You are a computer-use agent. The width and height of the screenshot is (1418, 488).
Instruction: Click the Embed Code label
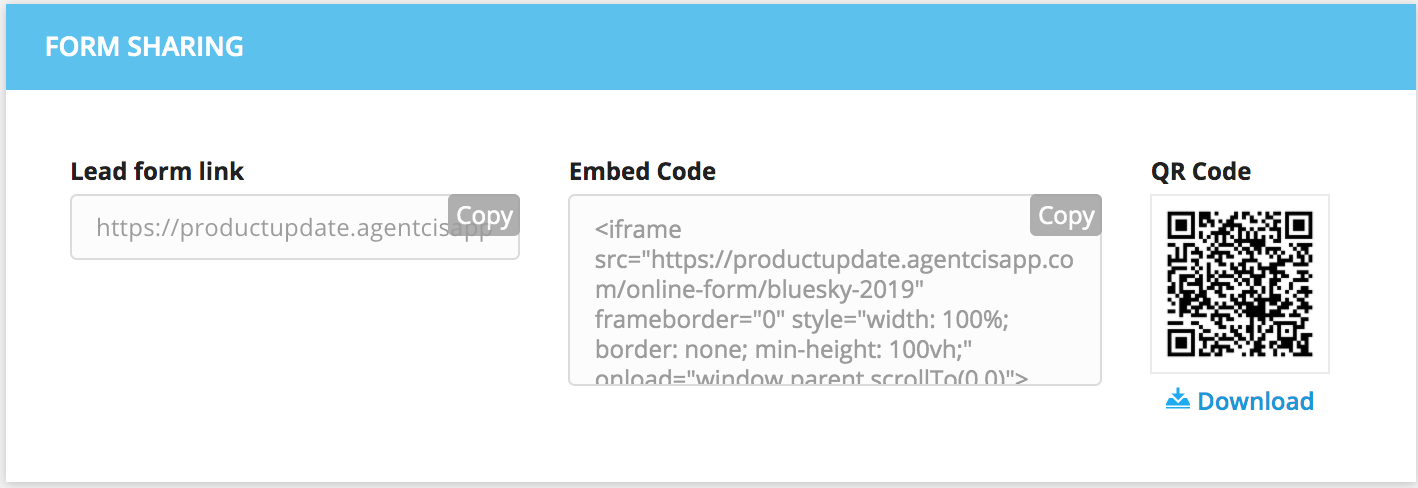(642, 171)
